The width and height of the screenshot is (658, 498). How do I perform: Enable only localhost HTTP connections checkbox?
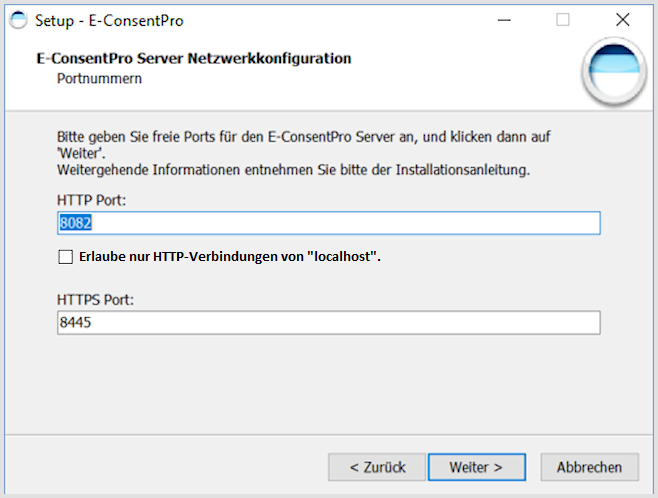point(65,257)
